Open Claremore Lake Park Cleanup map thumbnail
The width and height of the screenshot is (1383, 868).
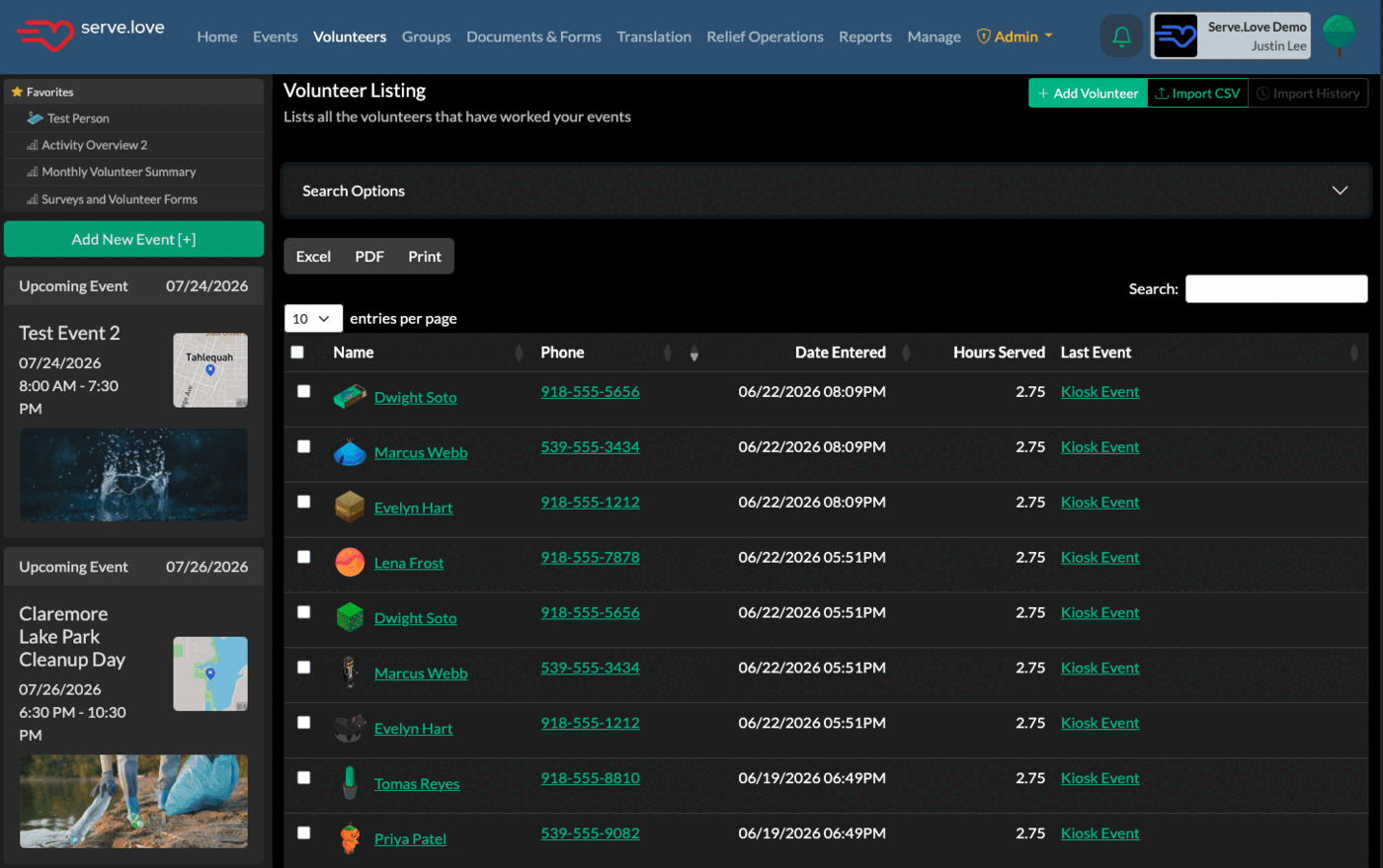click(210, 673)
